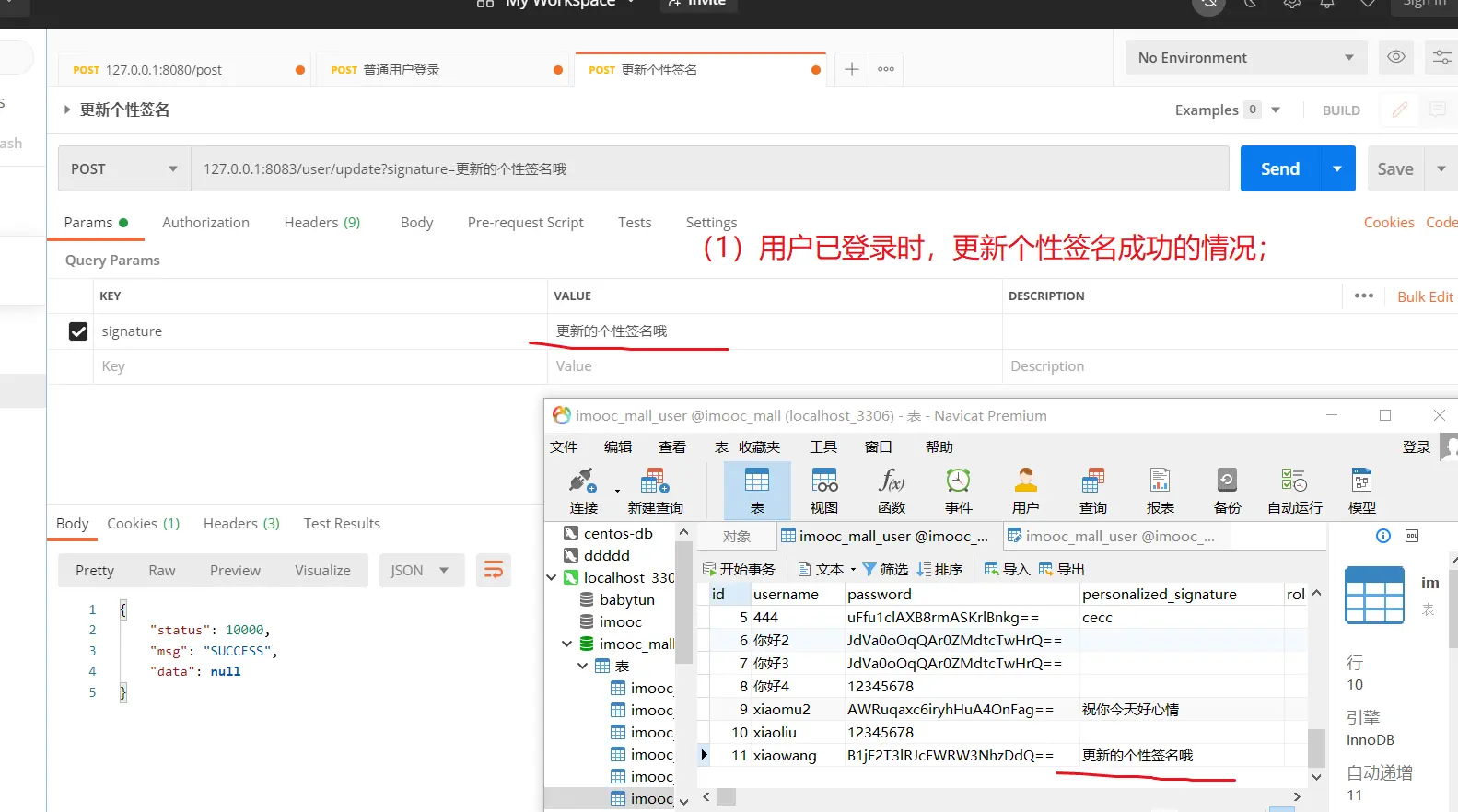The height and width of the screenshot is (812, 1458).
Task: Click the blue Send button
Action: pos(1279,169)
